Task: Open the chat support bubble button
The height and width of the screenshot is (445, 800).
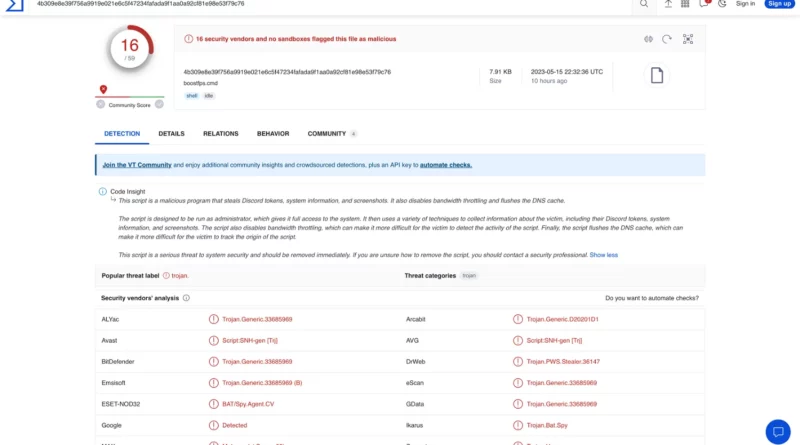Action: (x=778, y=432)
